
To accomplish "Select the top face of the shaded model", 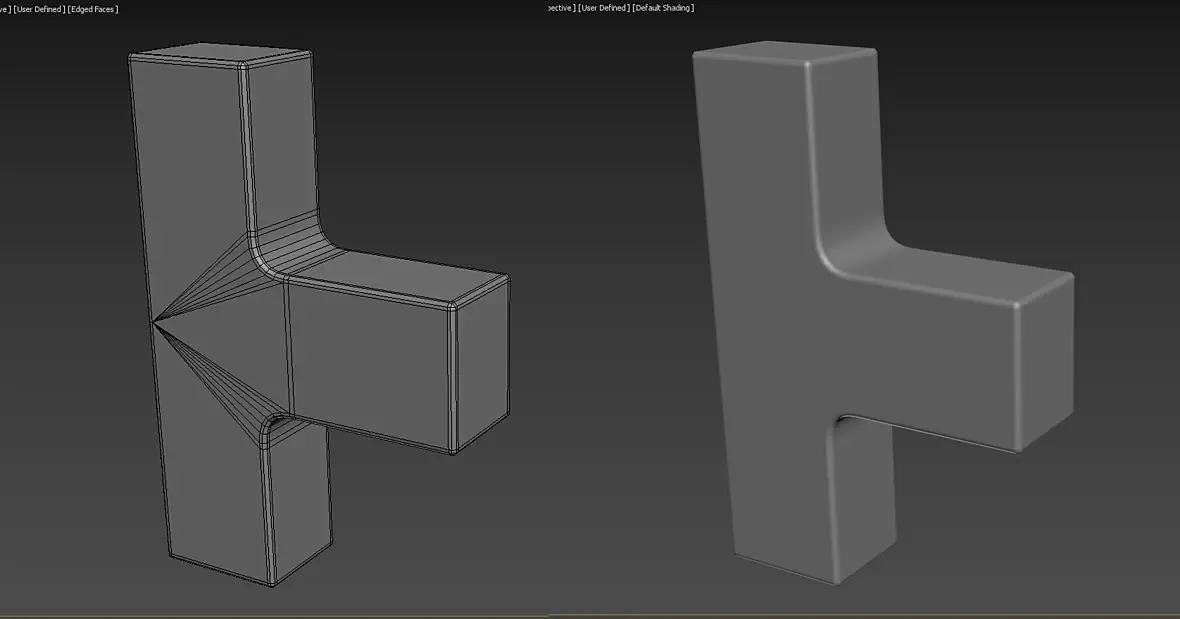I will (x=785, y=51).
